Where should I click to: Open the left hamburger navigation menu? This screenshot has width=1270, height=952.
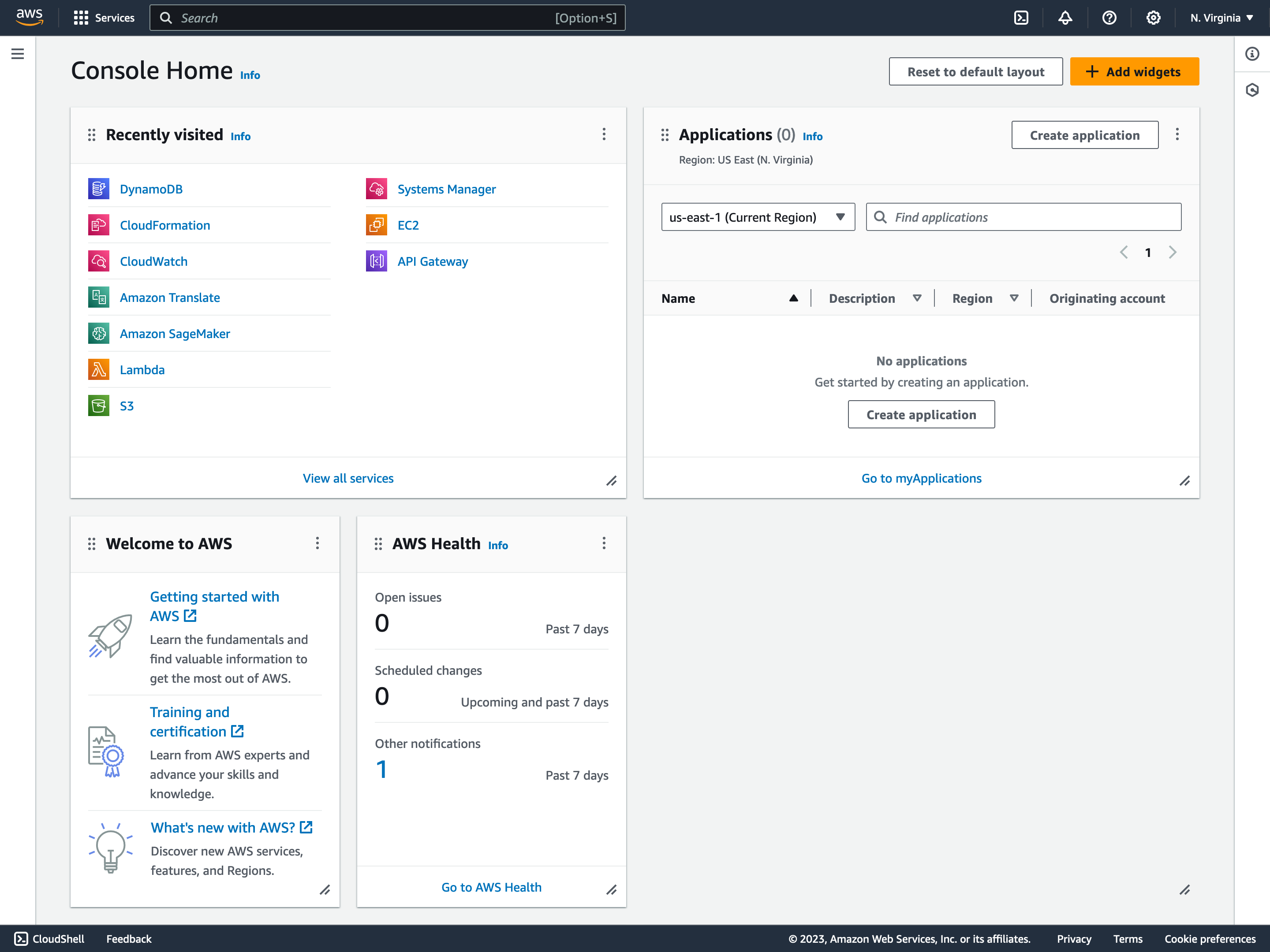coord(18,54)
